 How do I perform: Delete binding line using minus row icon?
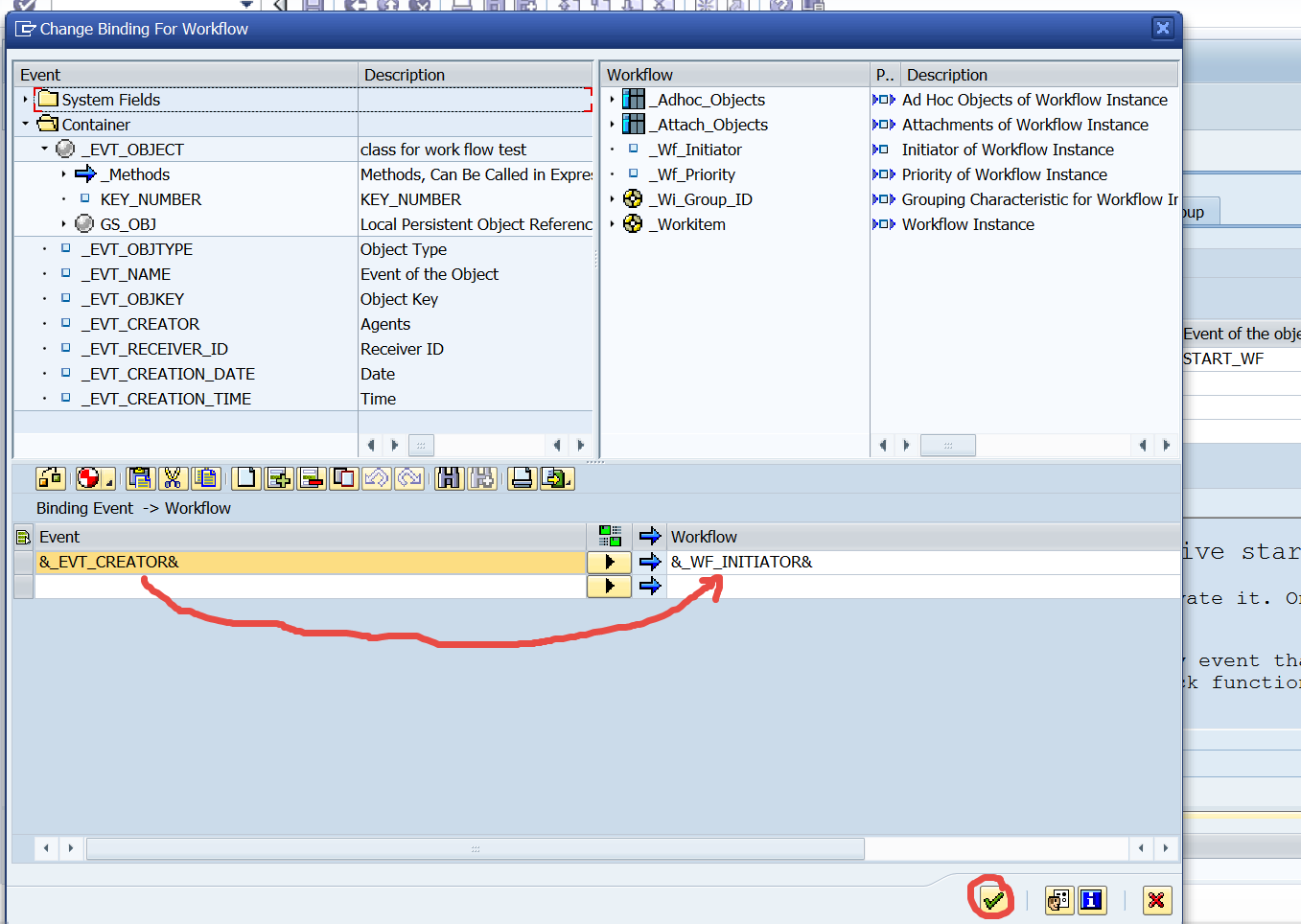pos(311,478)
